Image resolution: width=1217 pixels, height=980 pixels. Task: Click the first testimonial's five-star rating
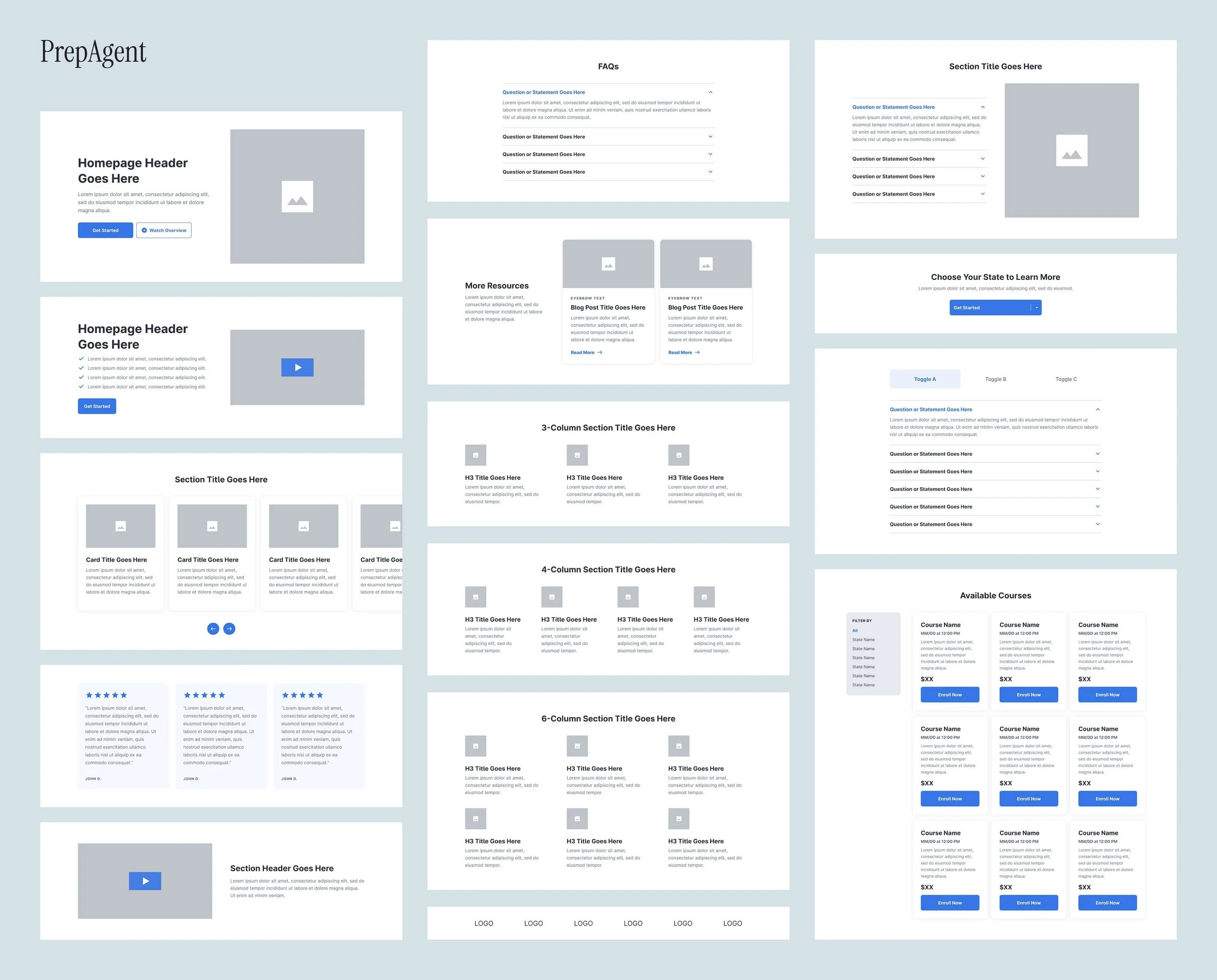tap(106, 695)
